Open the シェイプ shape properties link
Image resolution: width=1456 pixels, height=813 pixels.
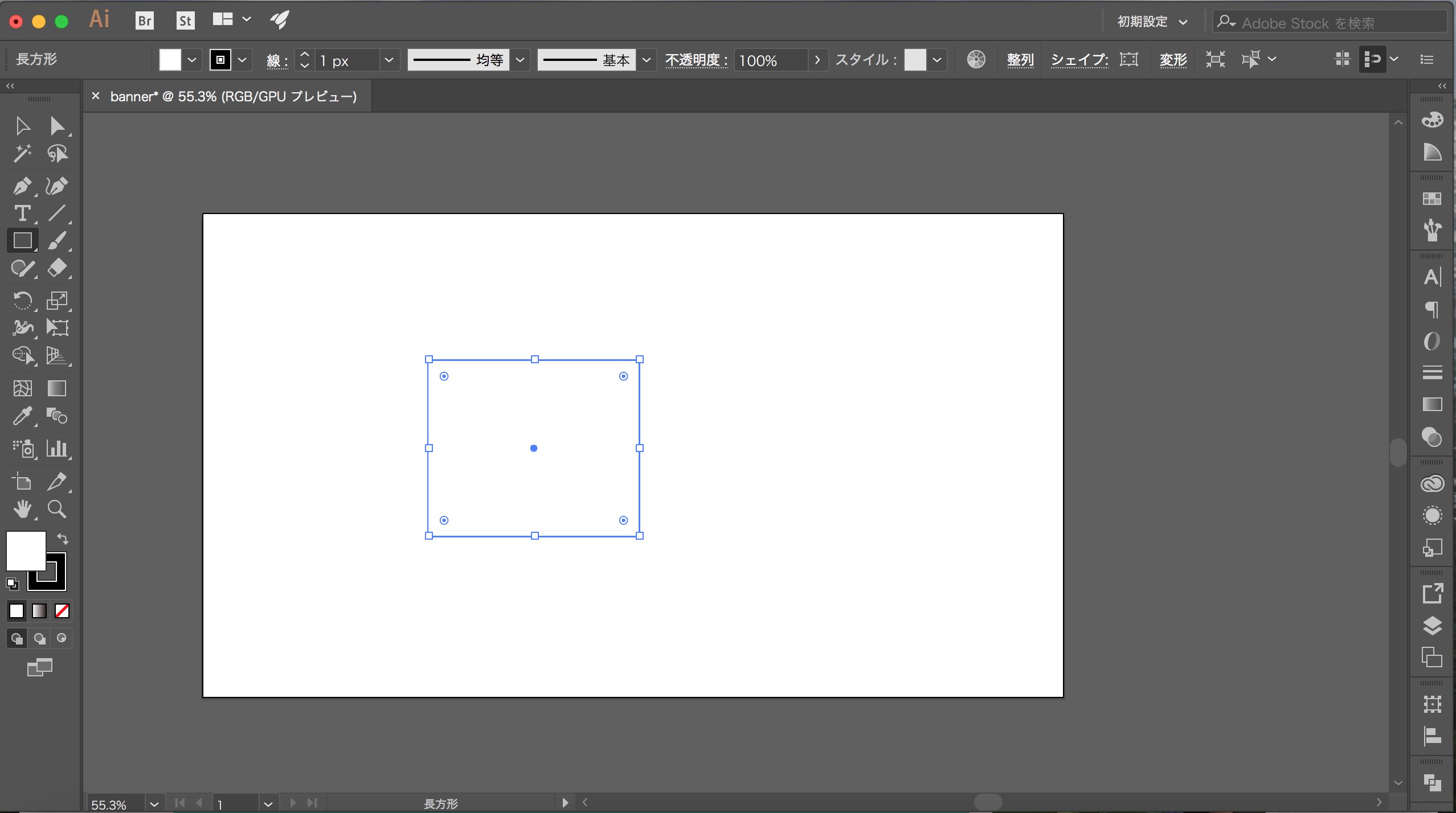1079,60
